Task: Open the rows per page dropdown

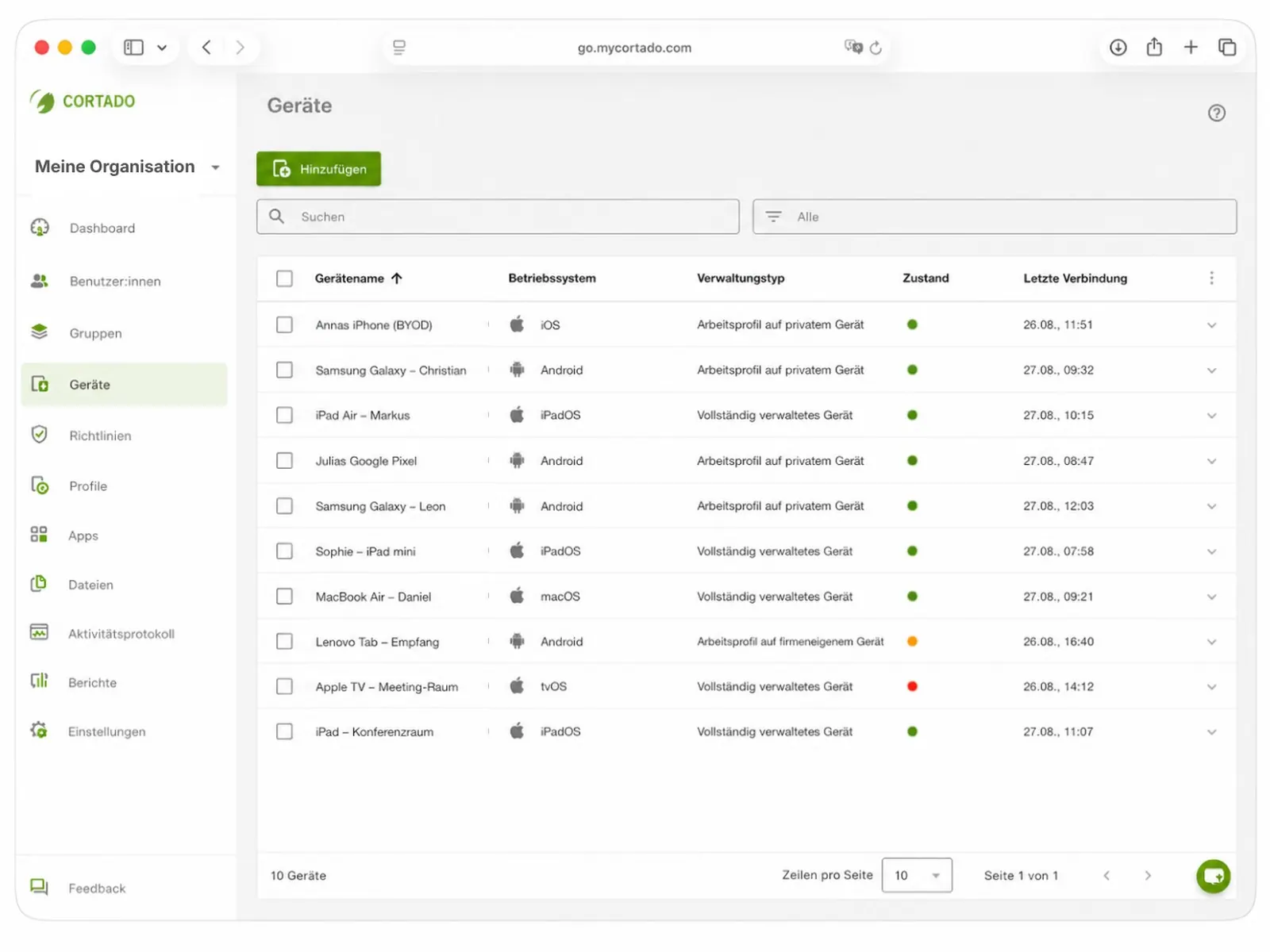Action: pos(917,875)
